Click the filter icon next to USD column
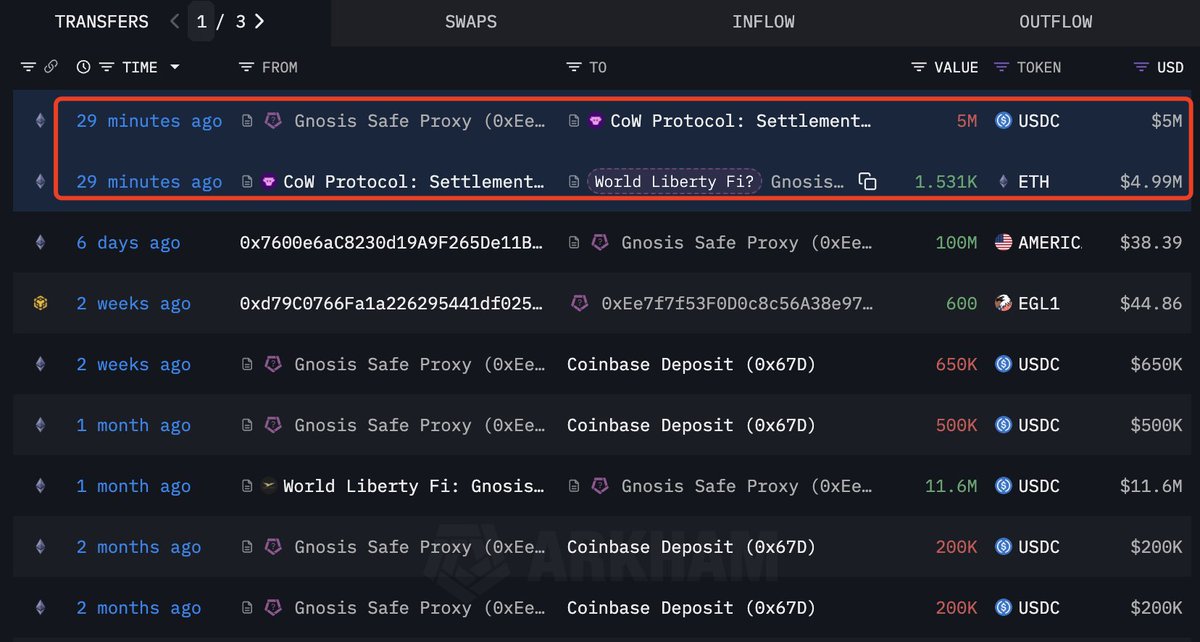The height and width of the screenshot is (642, 1200). [x=1141, y=67]
